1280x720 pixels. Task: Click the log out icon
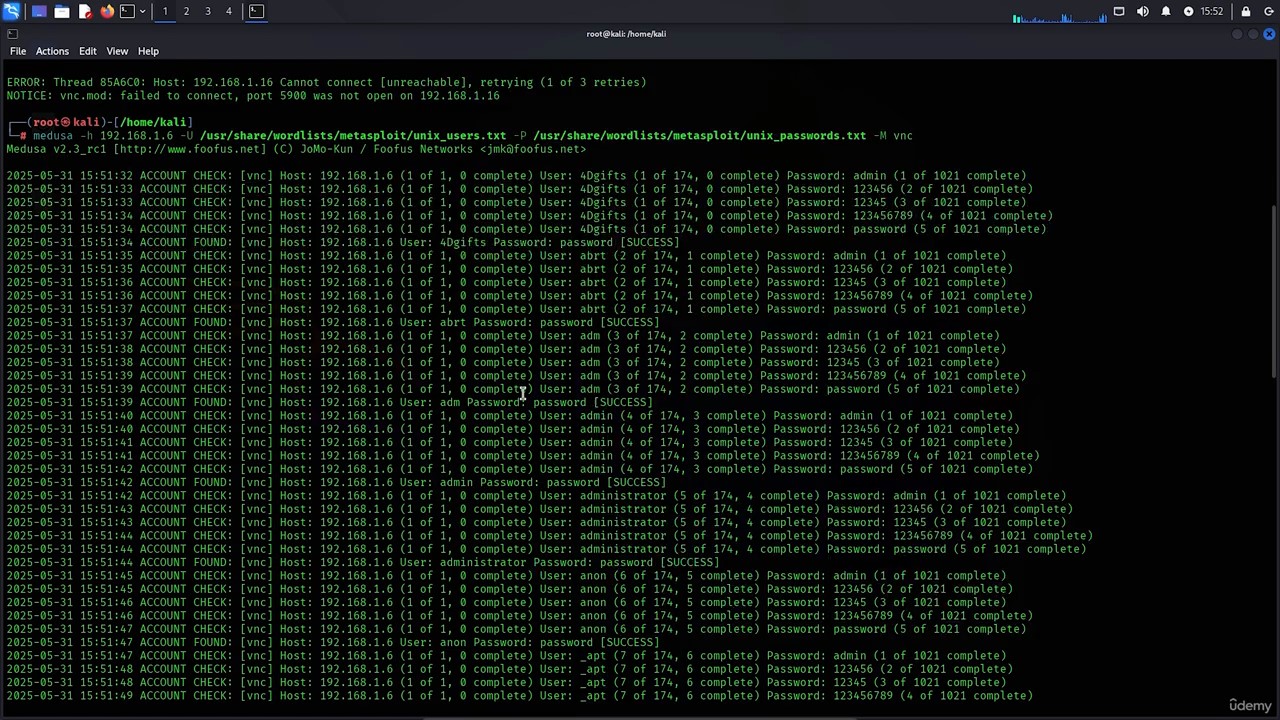click(1269, 11)
